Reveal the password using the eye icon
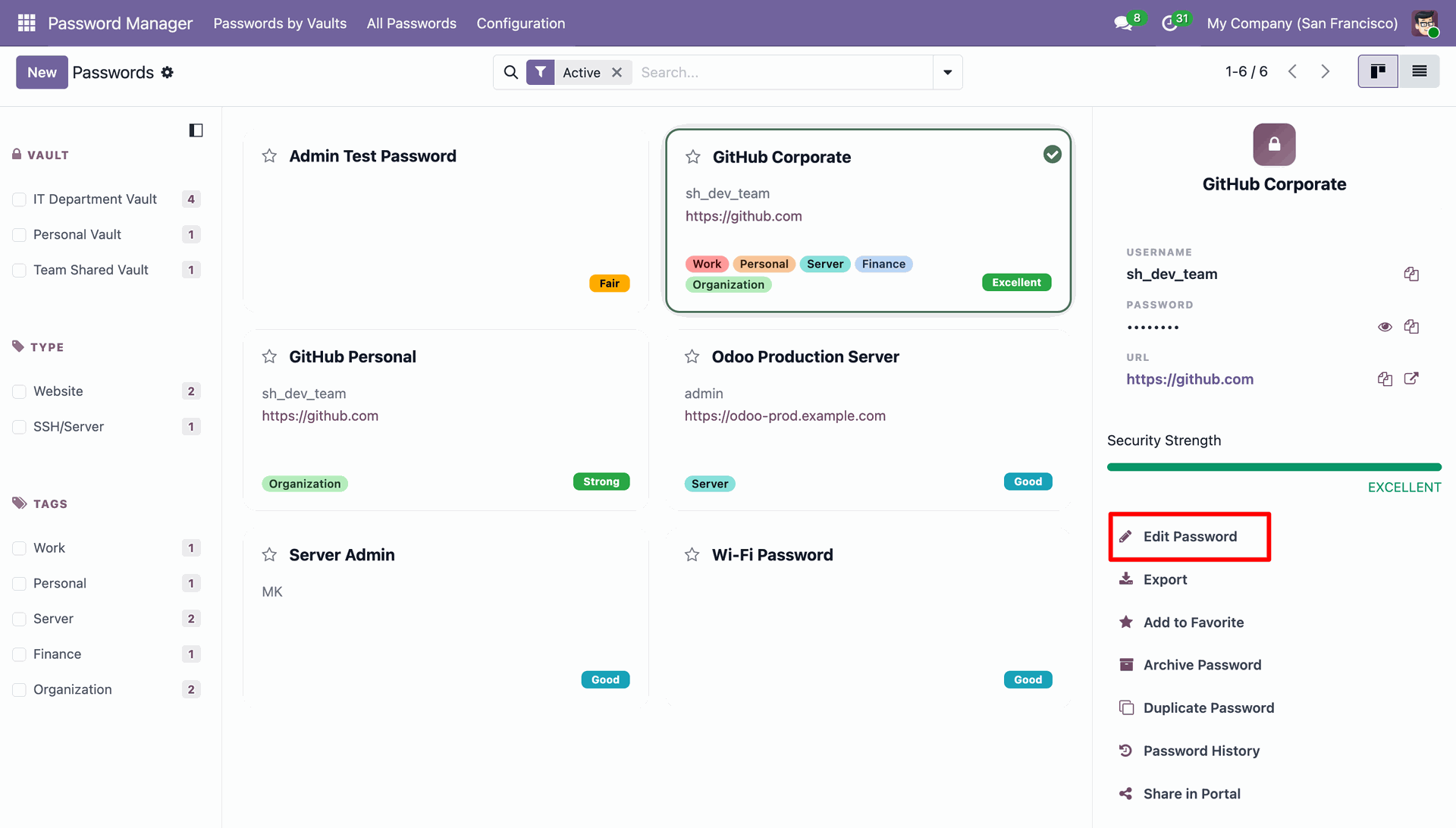Image resolution: width=1456 pixels, height=828 pixels. click(x=1385, y=327)
